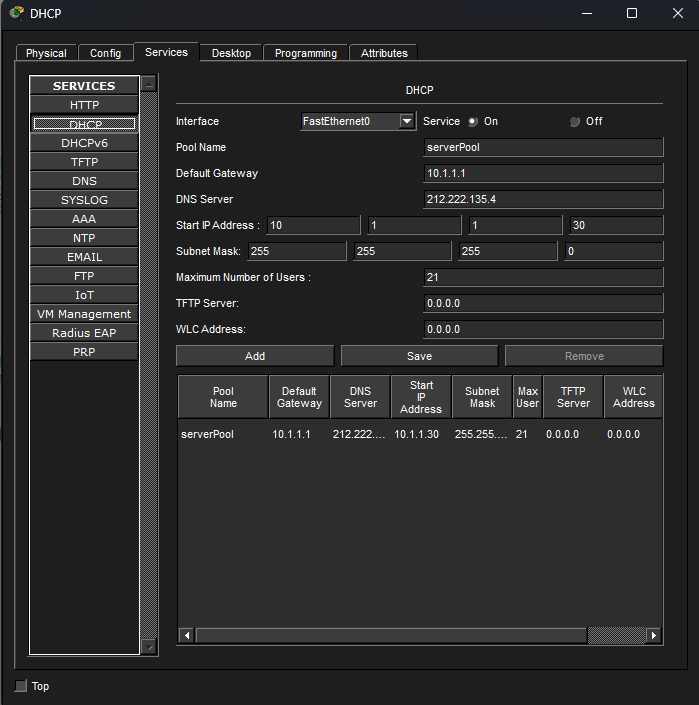Open the EMAIL service

(x=84, y=257)
